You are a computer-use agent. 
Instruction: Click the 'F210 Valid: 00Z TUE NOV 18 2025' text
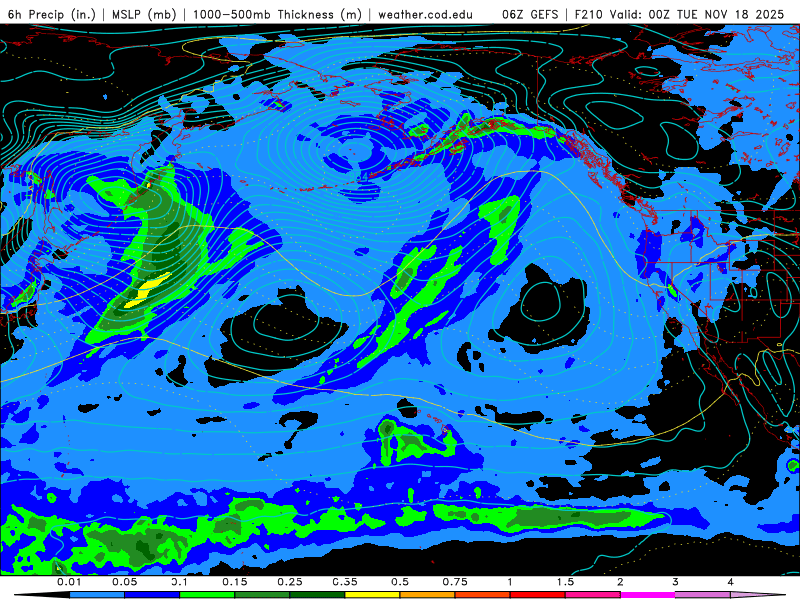679,14
